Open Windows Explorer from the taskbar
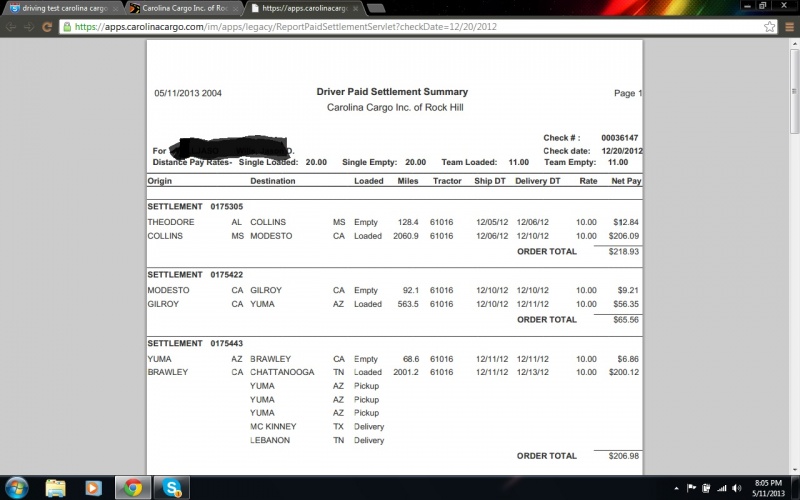This screenshot has height=500, width=800. pos(56,487)
